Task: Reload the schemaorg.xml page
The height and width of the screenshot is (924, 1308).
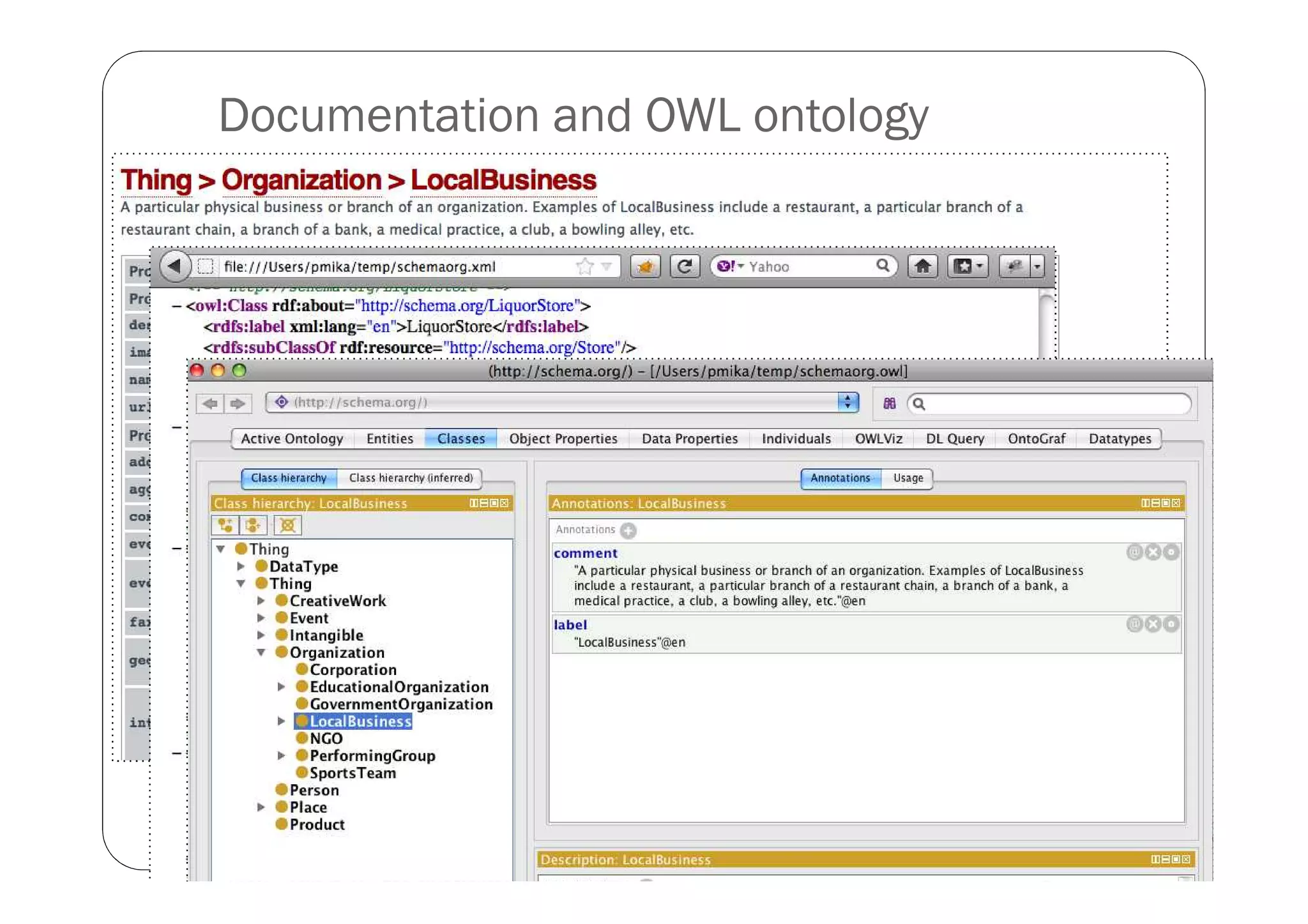Action: point(685,266)
